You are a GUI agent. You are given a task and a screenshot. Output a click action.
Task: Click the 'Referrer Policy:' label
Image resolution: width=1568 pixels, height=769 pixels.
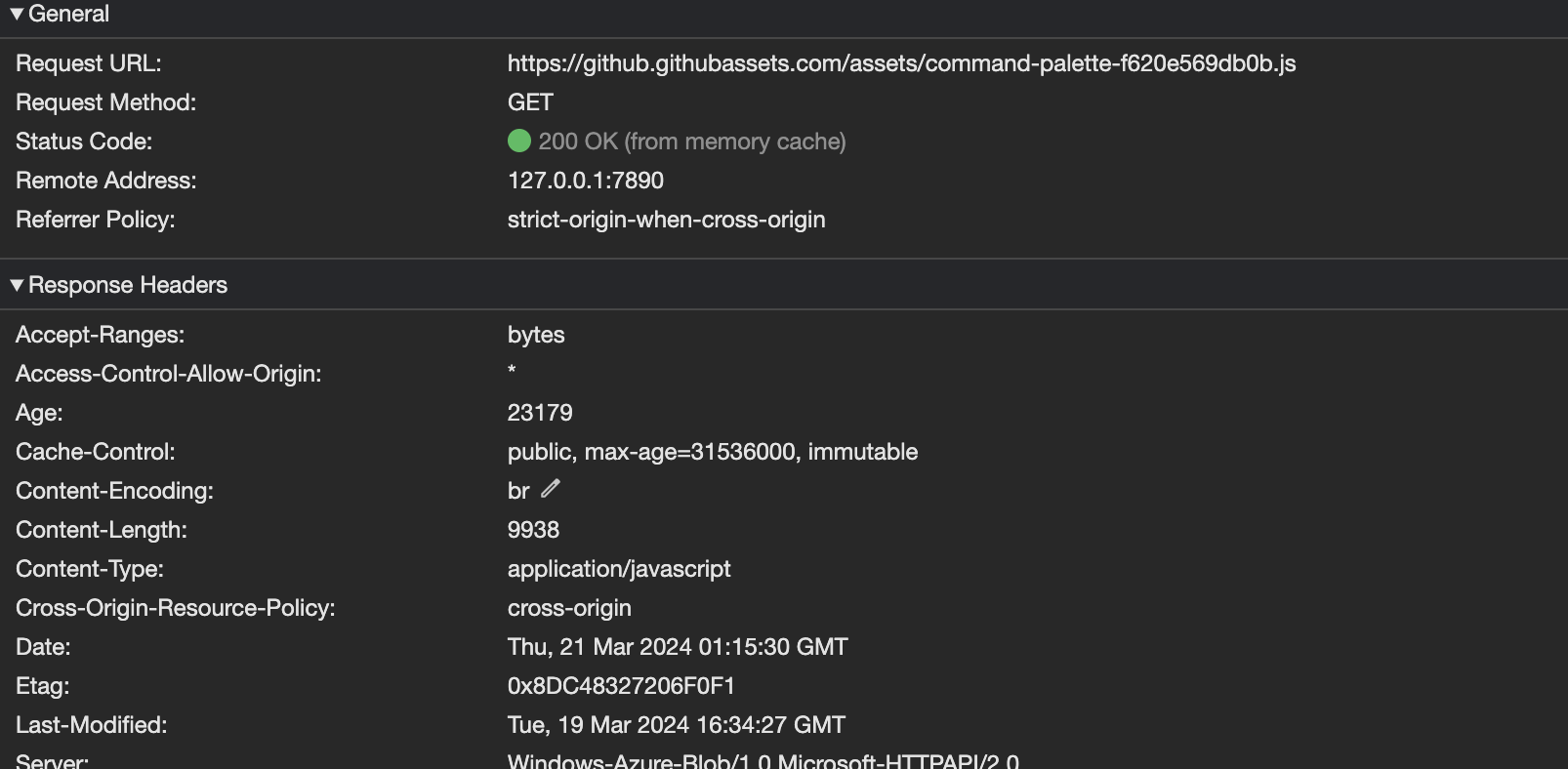click(96, 220)
